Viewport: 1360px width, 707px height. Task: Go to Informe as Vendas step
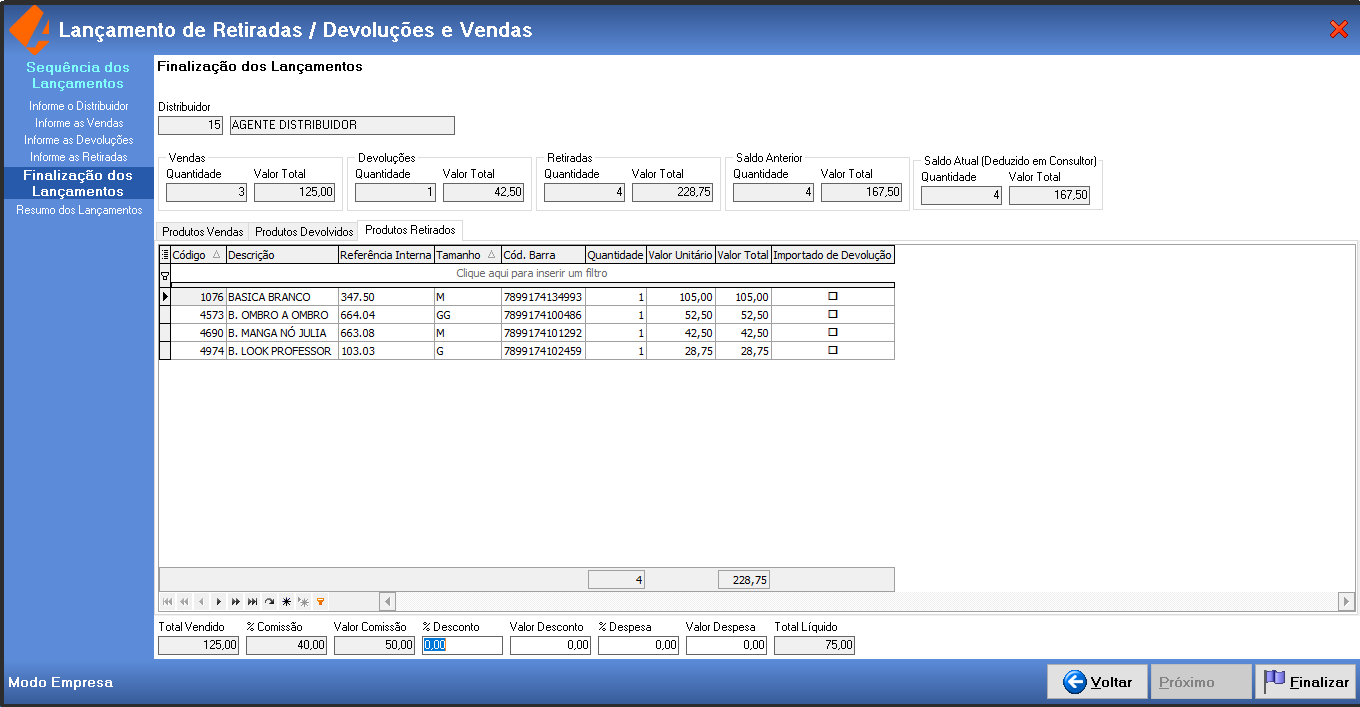pos(79,123)
